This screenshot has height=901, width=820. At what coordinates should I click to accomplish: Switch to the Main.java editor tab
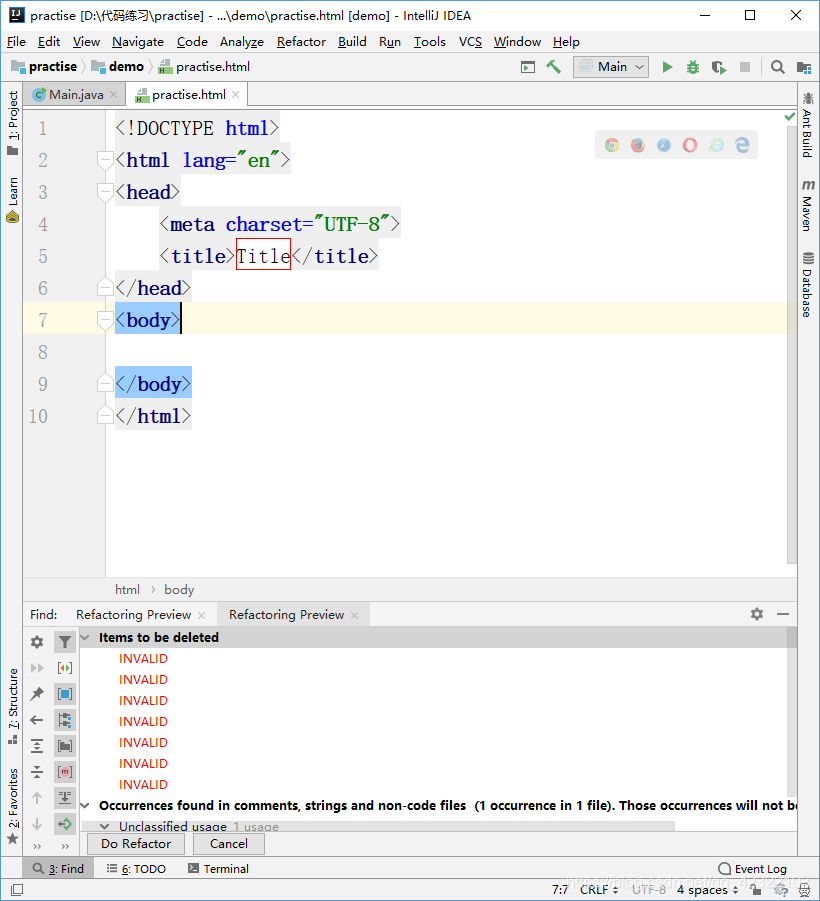tap(75, 95)
